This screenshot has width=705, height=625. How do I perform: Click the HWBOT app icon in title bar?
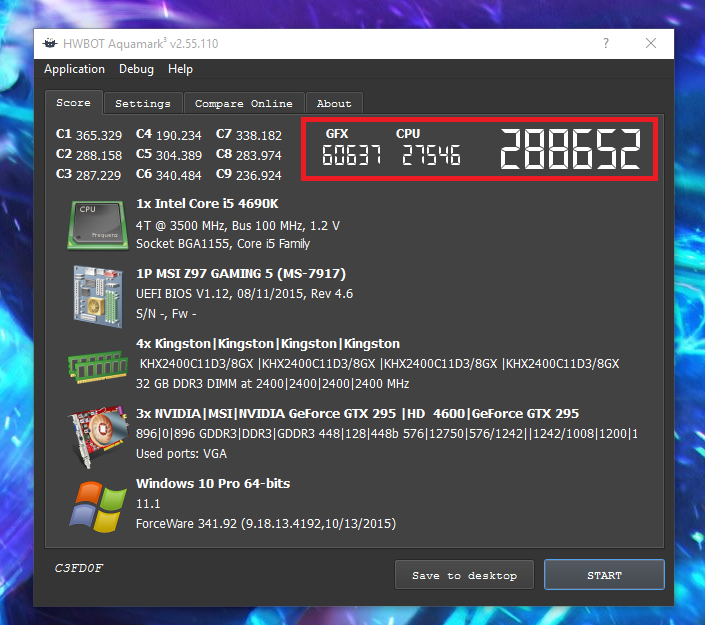pos(50,44)
